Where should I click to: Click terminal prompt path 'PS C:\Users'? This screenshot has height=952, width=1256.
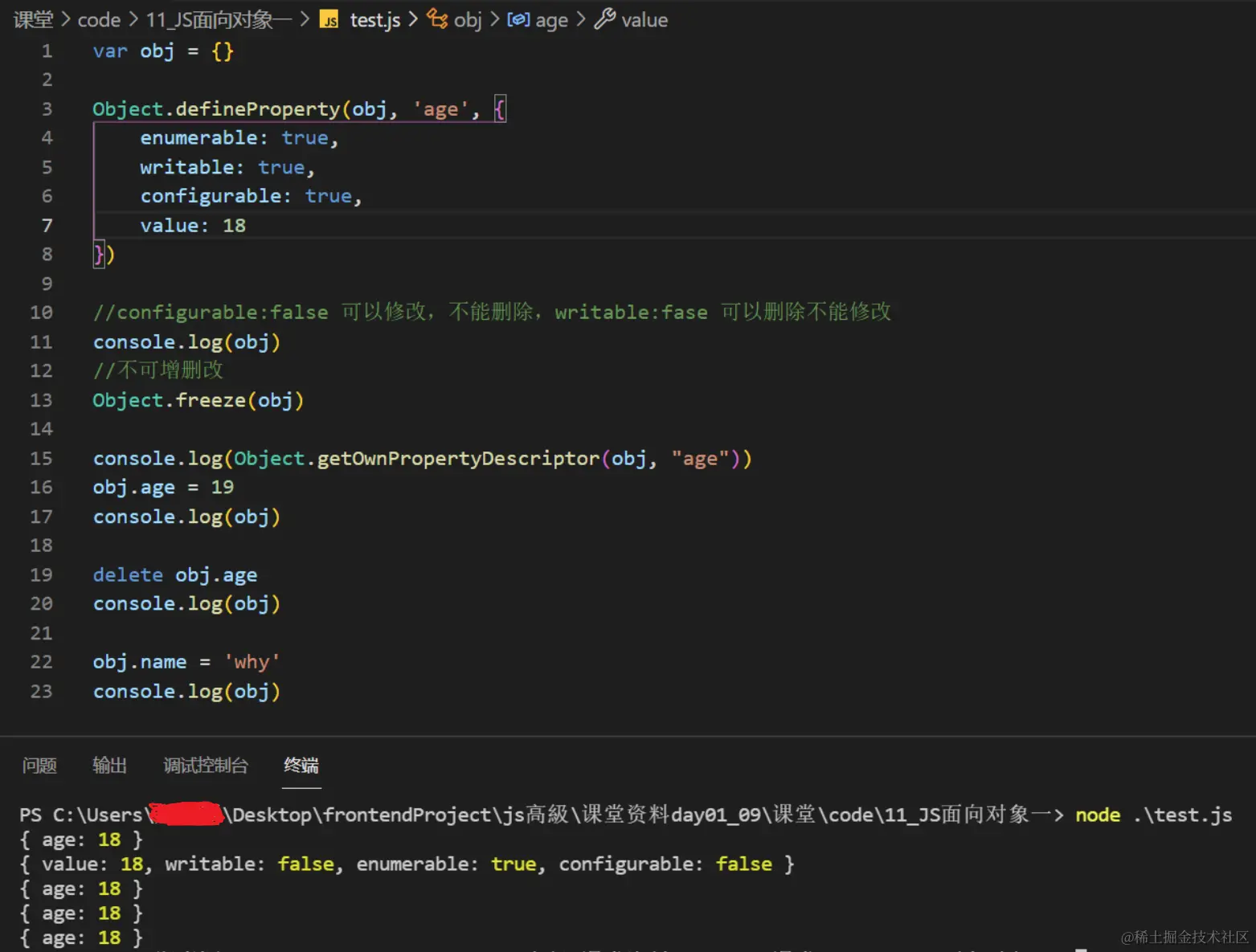pyautogui.click(x=81, y=815)
